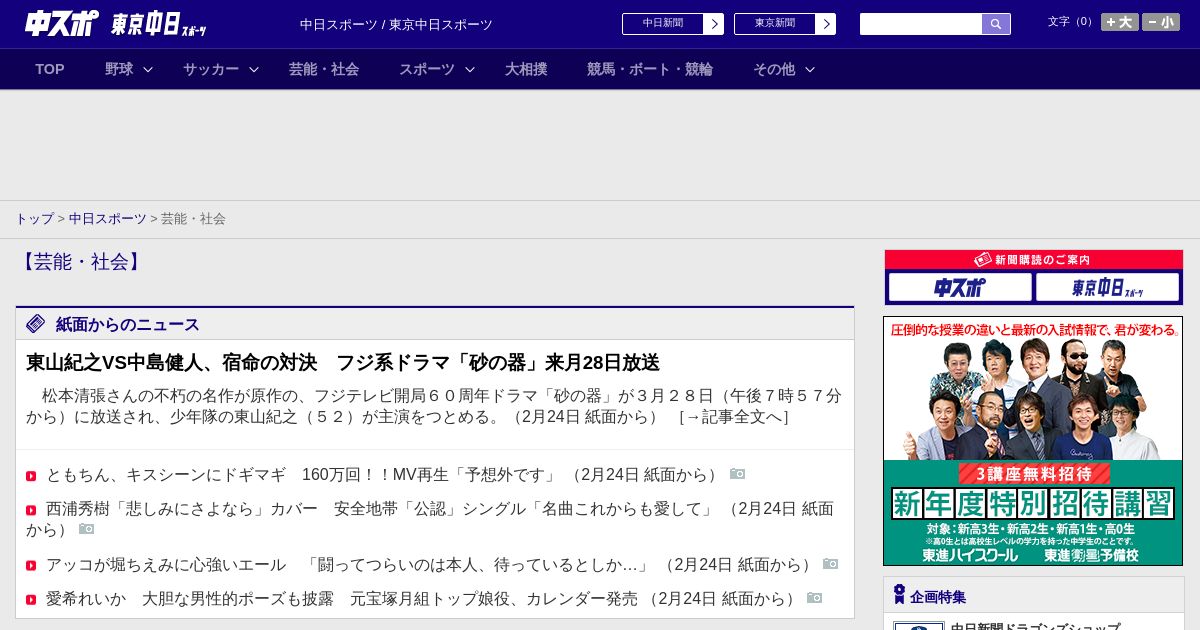
Task: Click 中日スポーツ / 東京中日スポーツ header text
Action: (x=396, y=24)
